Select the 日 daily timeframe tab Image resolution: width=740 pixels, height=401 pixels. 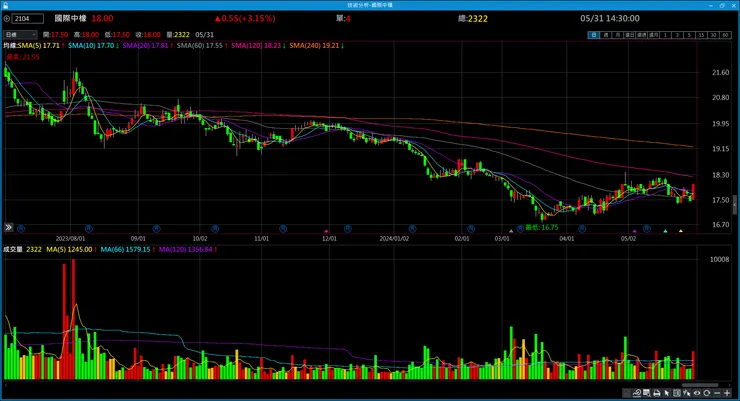[x=594, y=35]
